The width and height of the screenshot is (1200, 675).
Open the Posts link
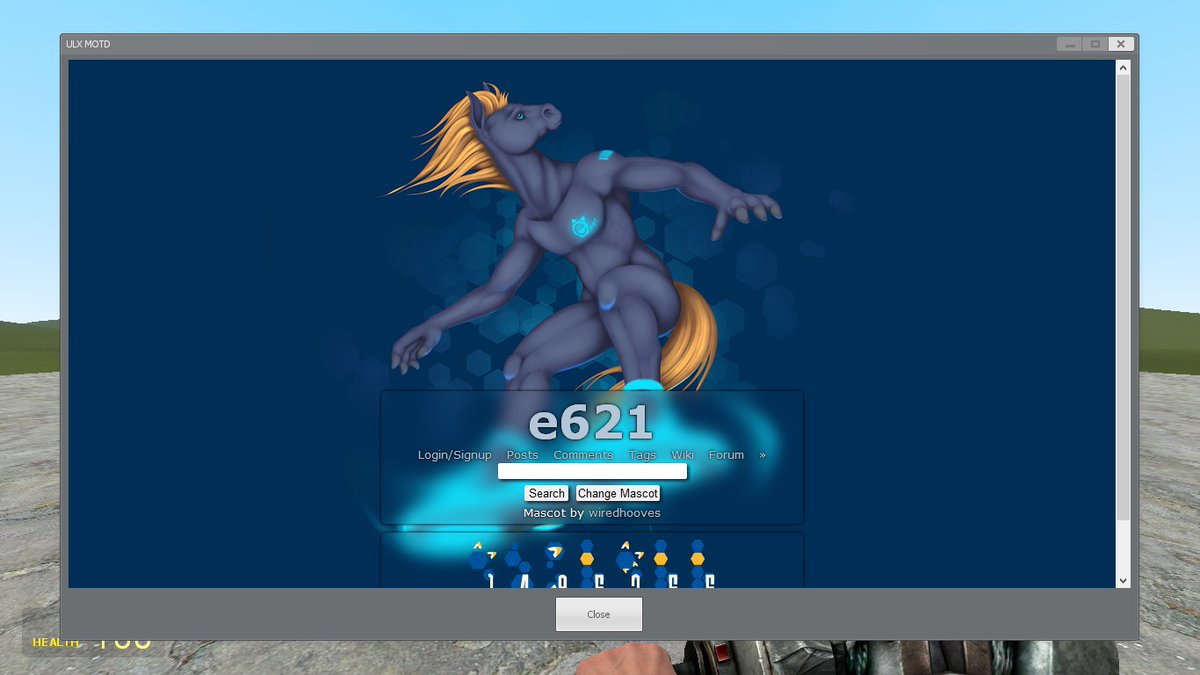coord(522,455)
